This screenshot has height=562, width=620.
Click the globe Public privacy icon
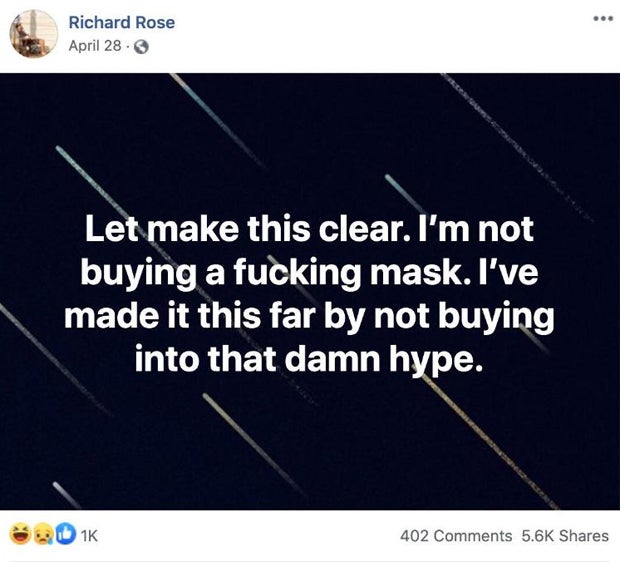141,46
